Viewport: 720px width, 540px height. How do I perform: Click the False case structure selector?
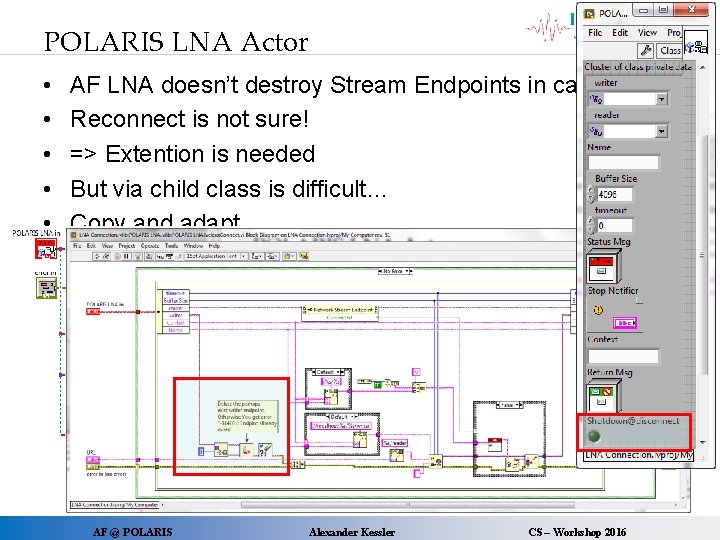[x=509, y=405]
